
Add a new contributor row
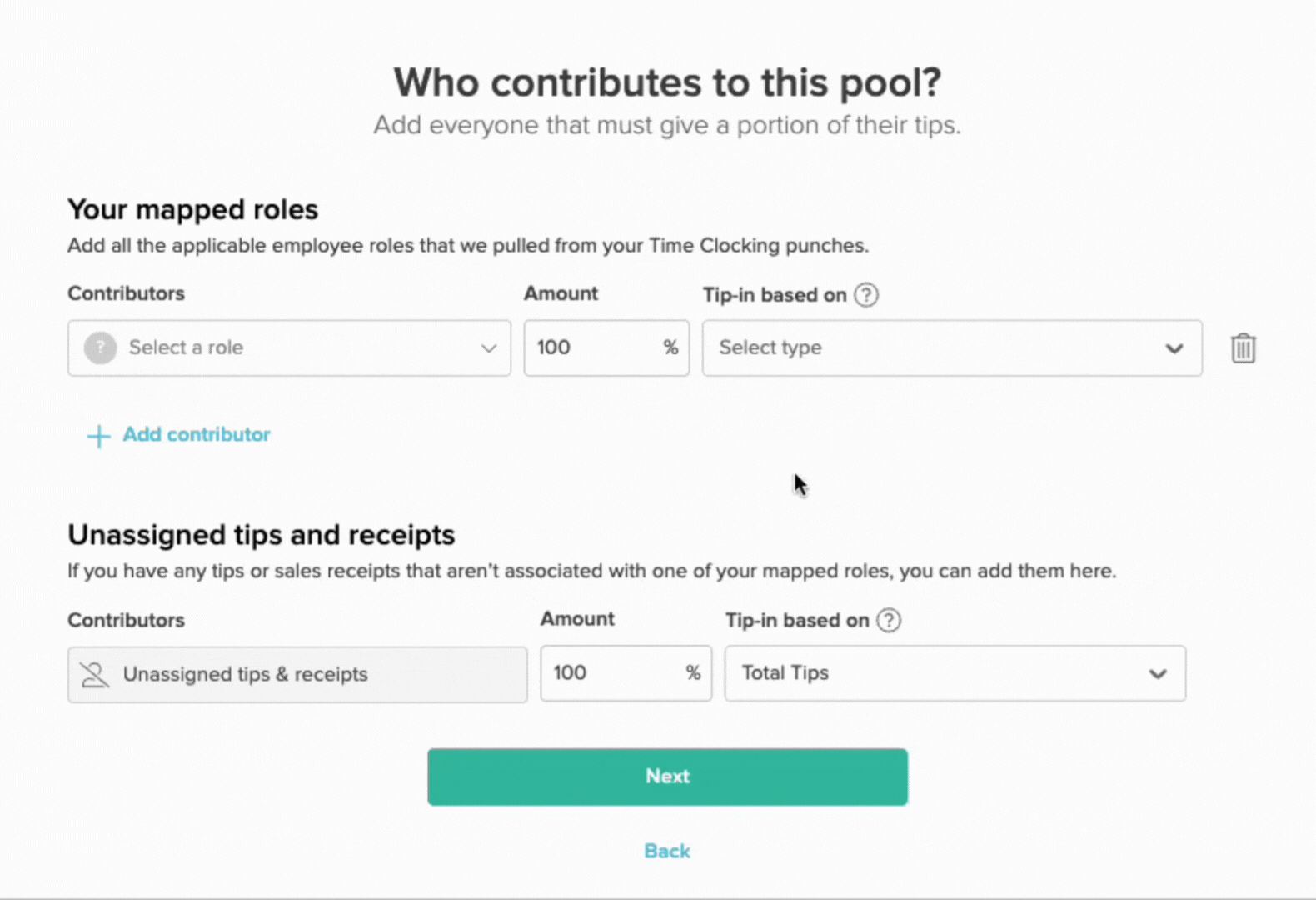(196, 434)
